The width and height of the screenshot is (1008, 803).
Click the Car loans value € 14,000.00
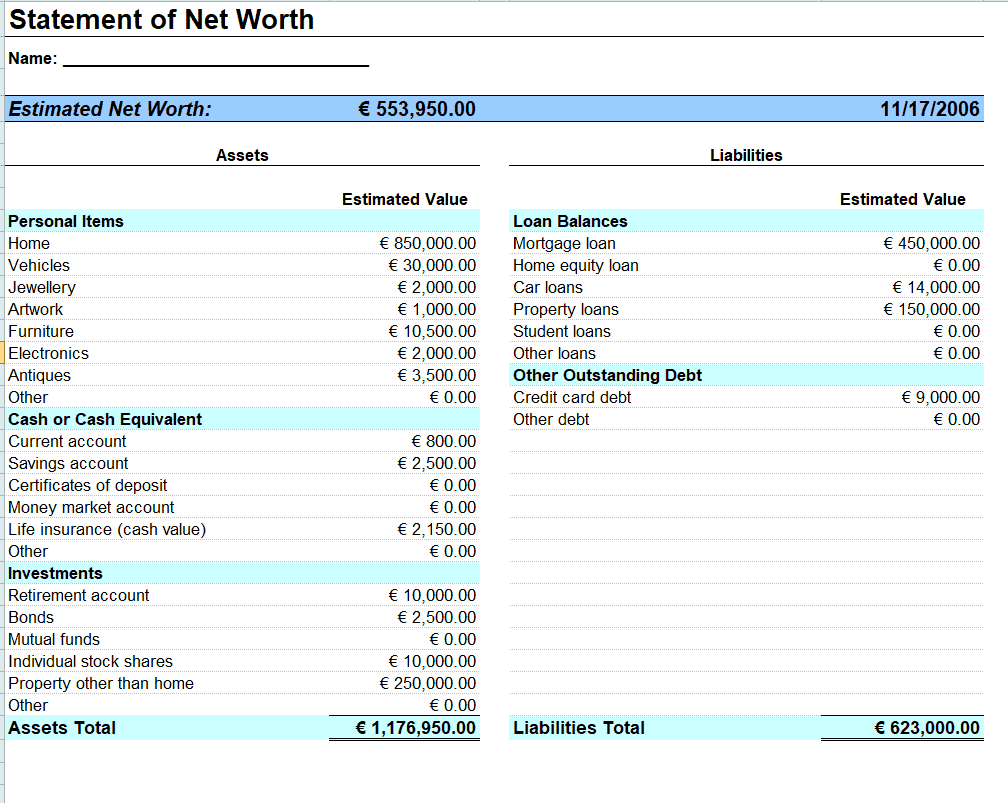[936, 287]
